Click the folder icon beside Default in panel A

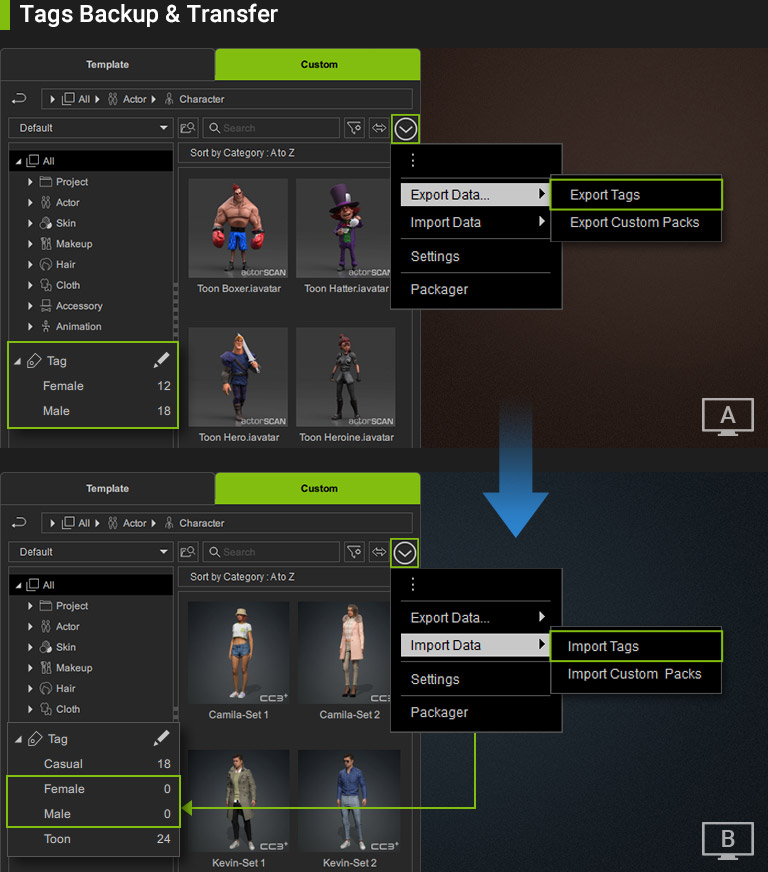(188, 128)
